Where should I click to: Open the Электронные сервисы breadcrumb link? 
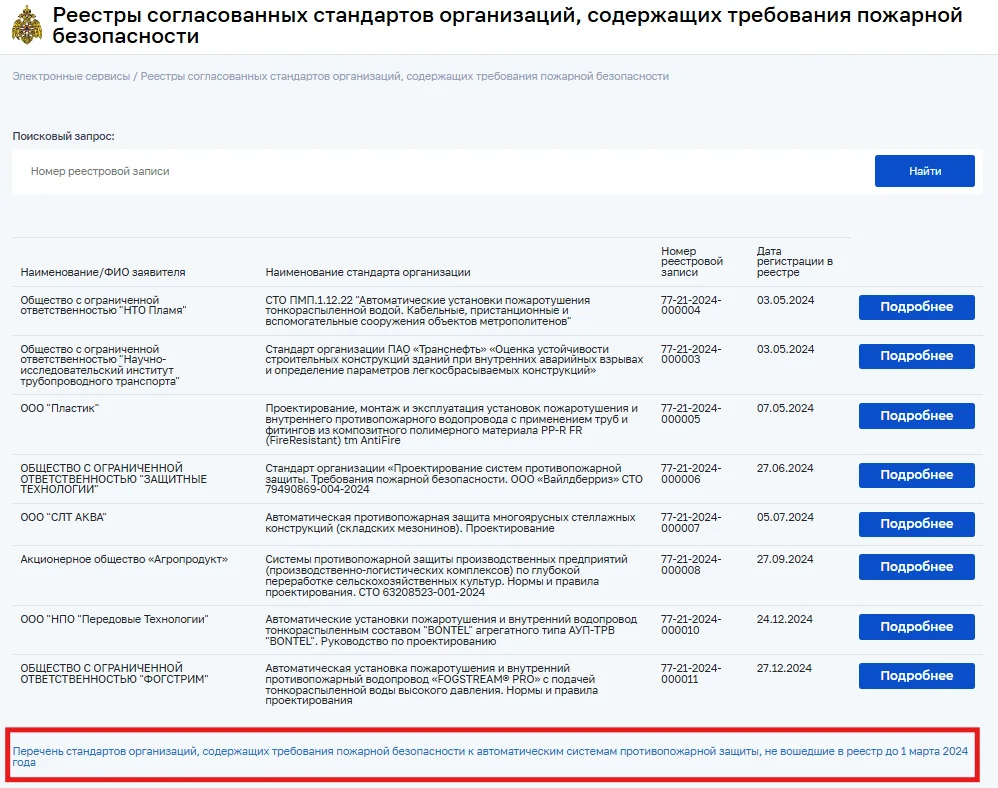[x=71, y=76]
